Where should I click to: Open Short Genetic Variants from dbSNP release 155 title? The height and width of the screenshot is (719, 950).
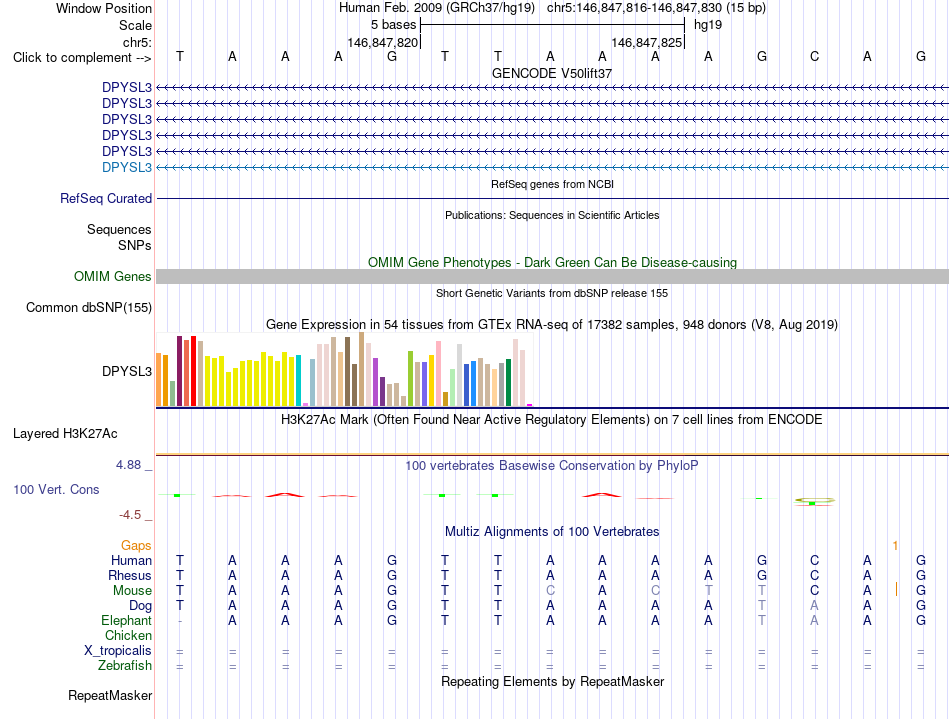(552, 293)
